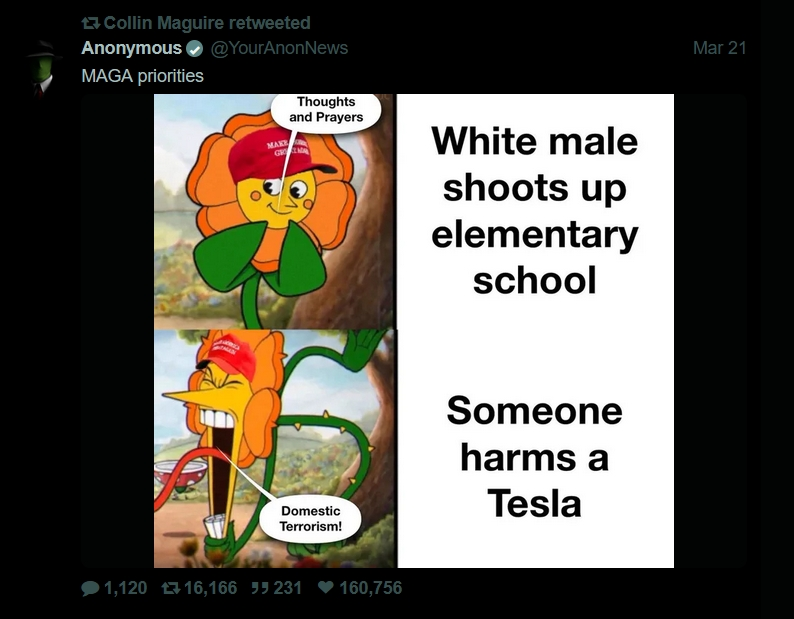794x619 pixels.
Task: Click the retweet icon beside Collin Maguire
Action: [x=91, y=23]
